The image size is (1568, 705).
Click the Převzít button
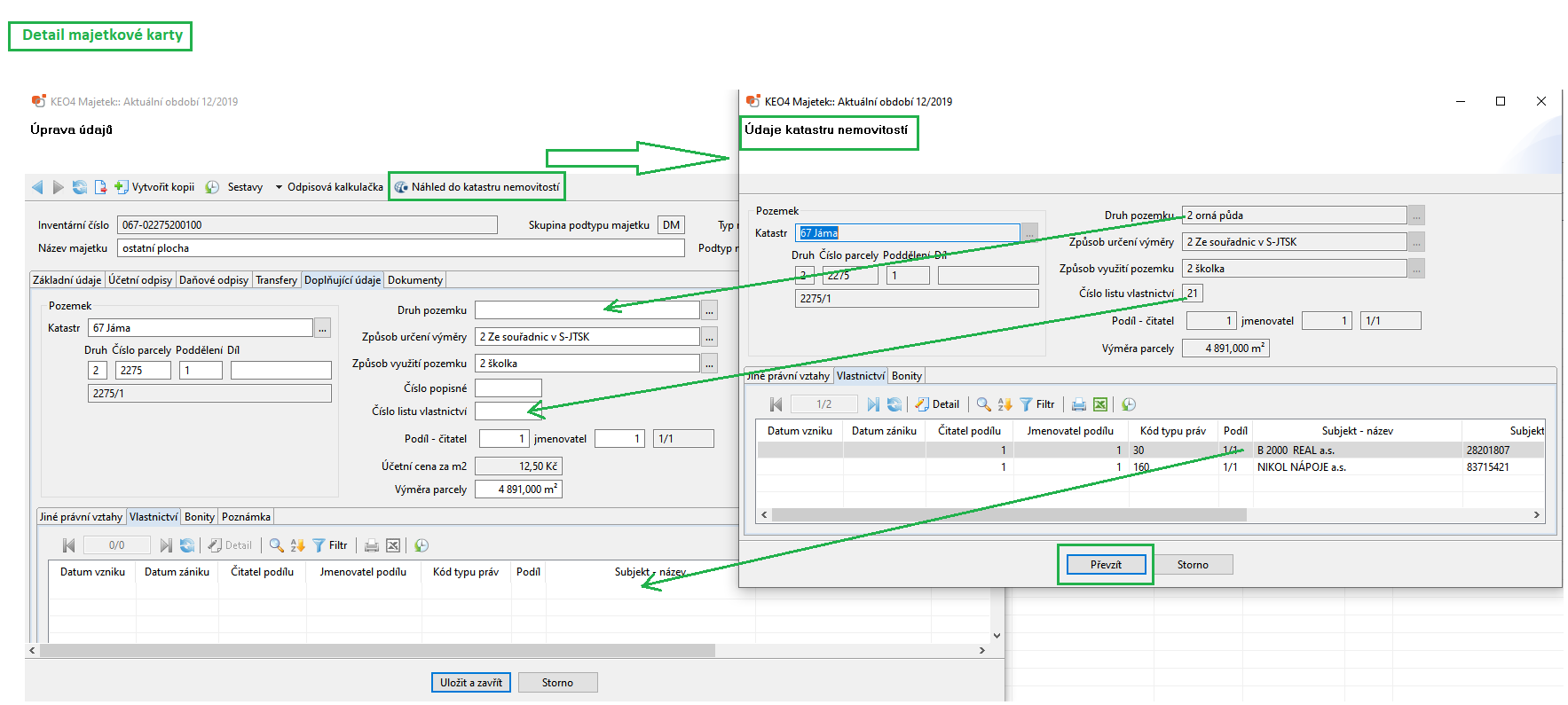coord(1106,565)
